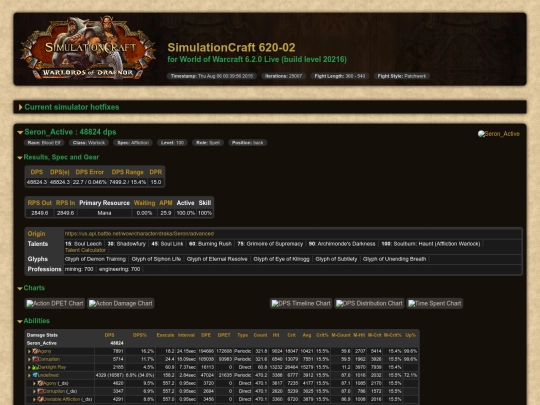Click the engineering: 700 profession entry

tap(119, 269)
